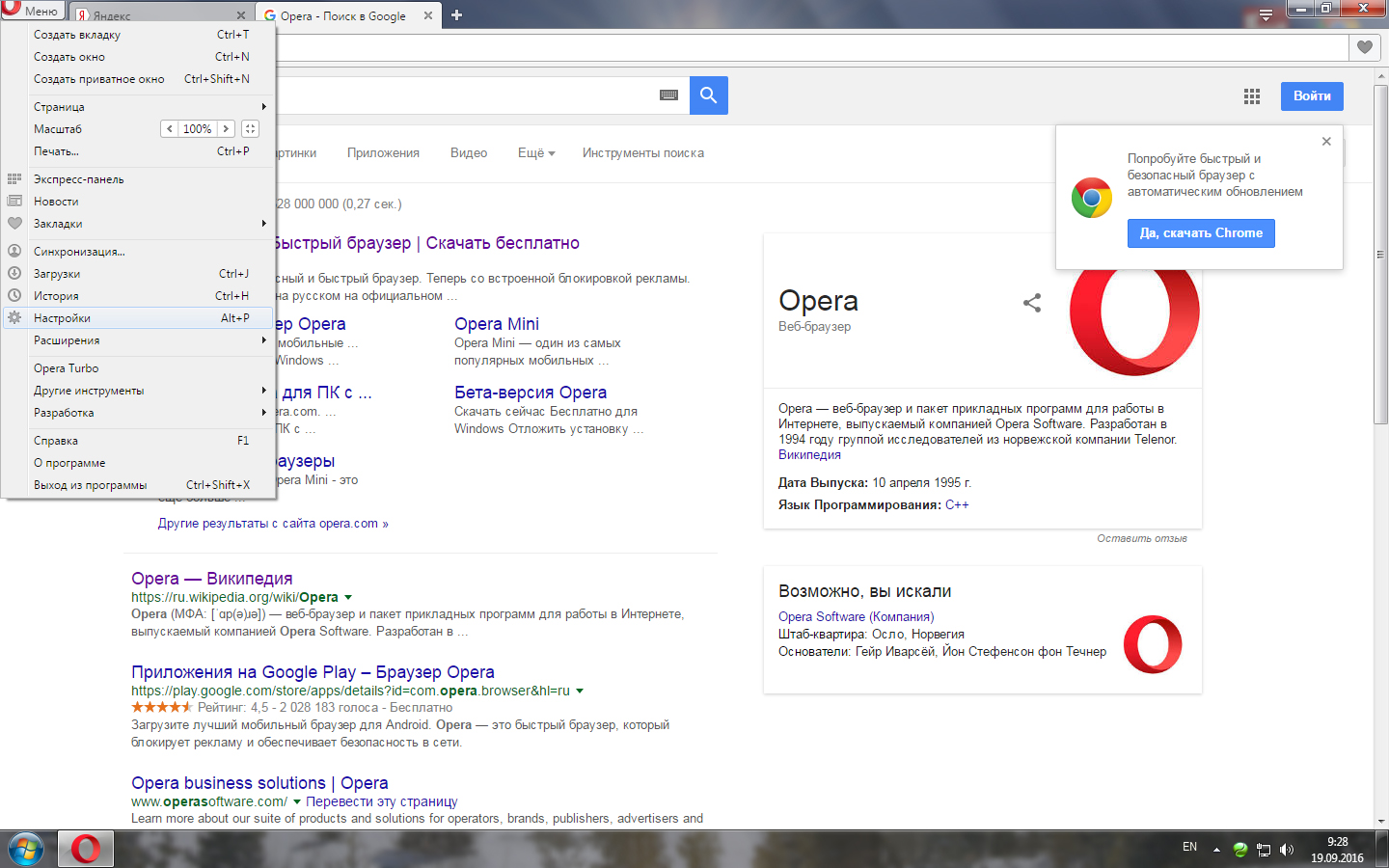This screenshot has height=868, width=1389.
Task: Select О программе menu entry
Action: point(139,463)
